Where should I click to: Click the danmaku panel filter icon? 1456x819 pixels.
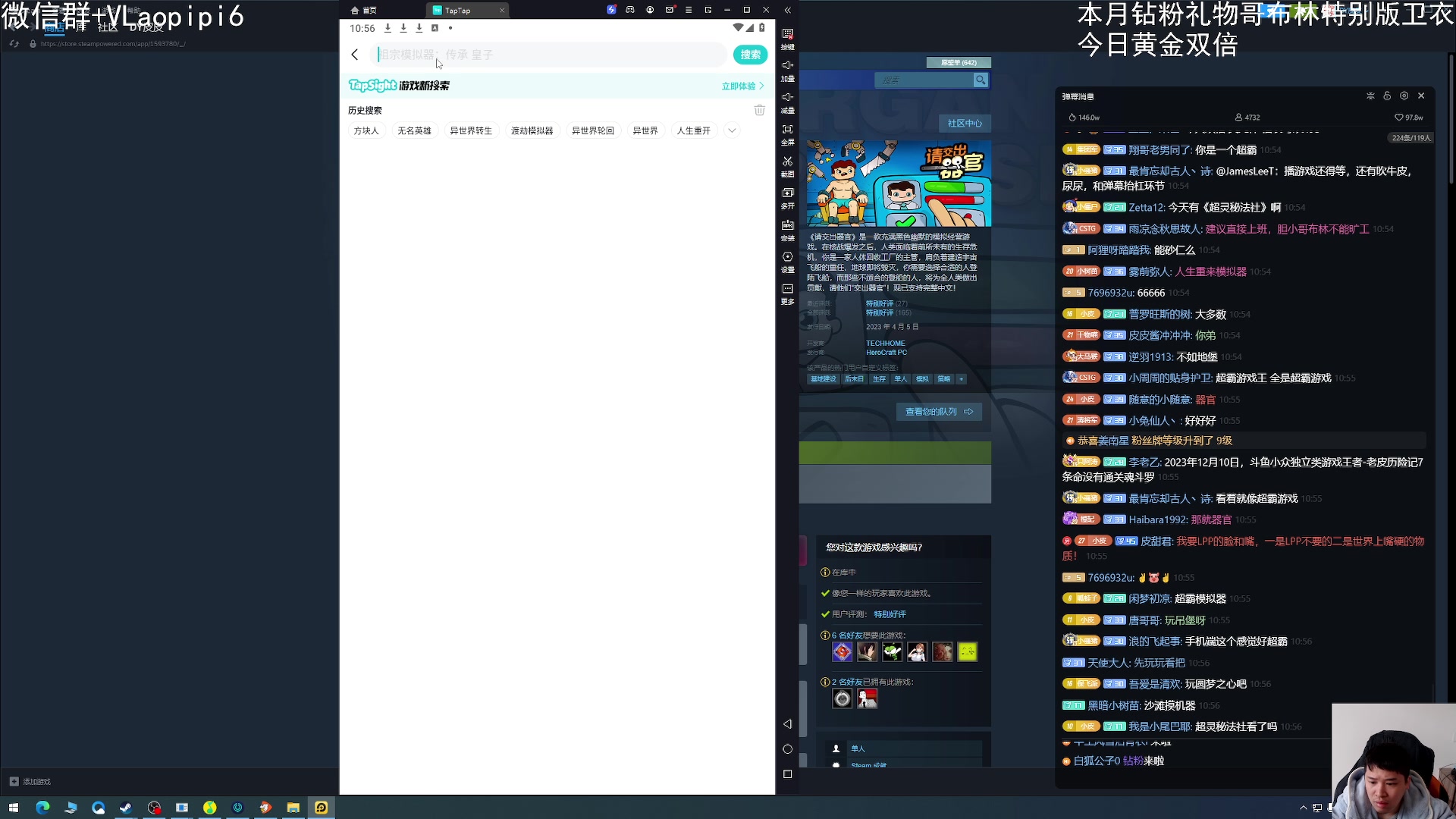tap(1370, 96)
